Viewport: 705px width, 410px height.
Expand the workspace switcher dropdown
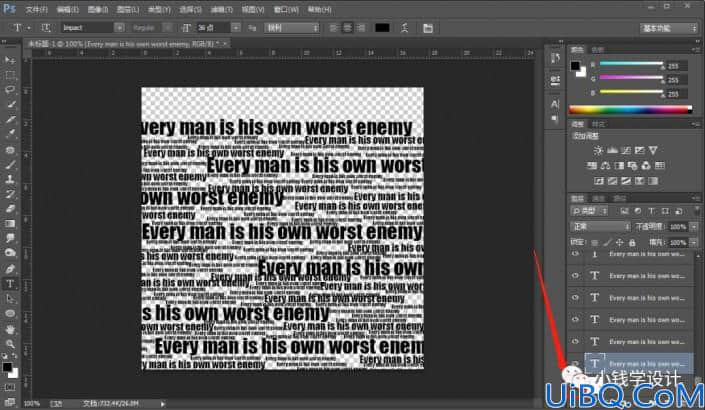[x=669, y=28]
